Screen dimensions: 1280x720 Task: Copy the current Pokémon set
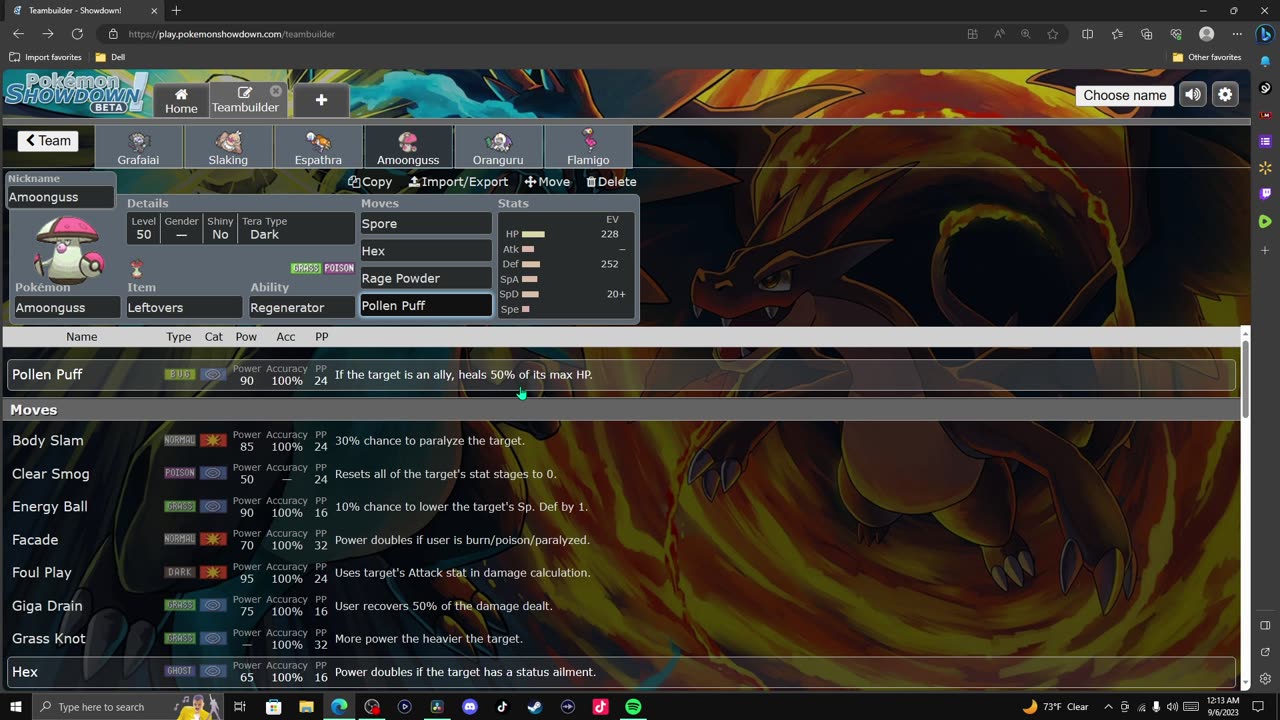coord(370,182)
